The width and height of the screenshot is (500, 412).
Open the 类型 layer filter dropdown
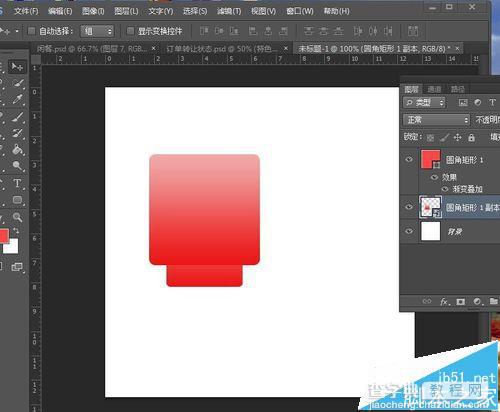click(424, 103)
